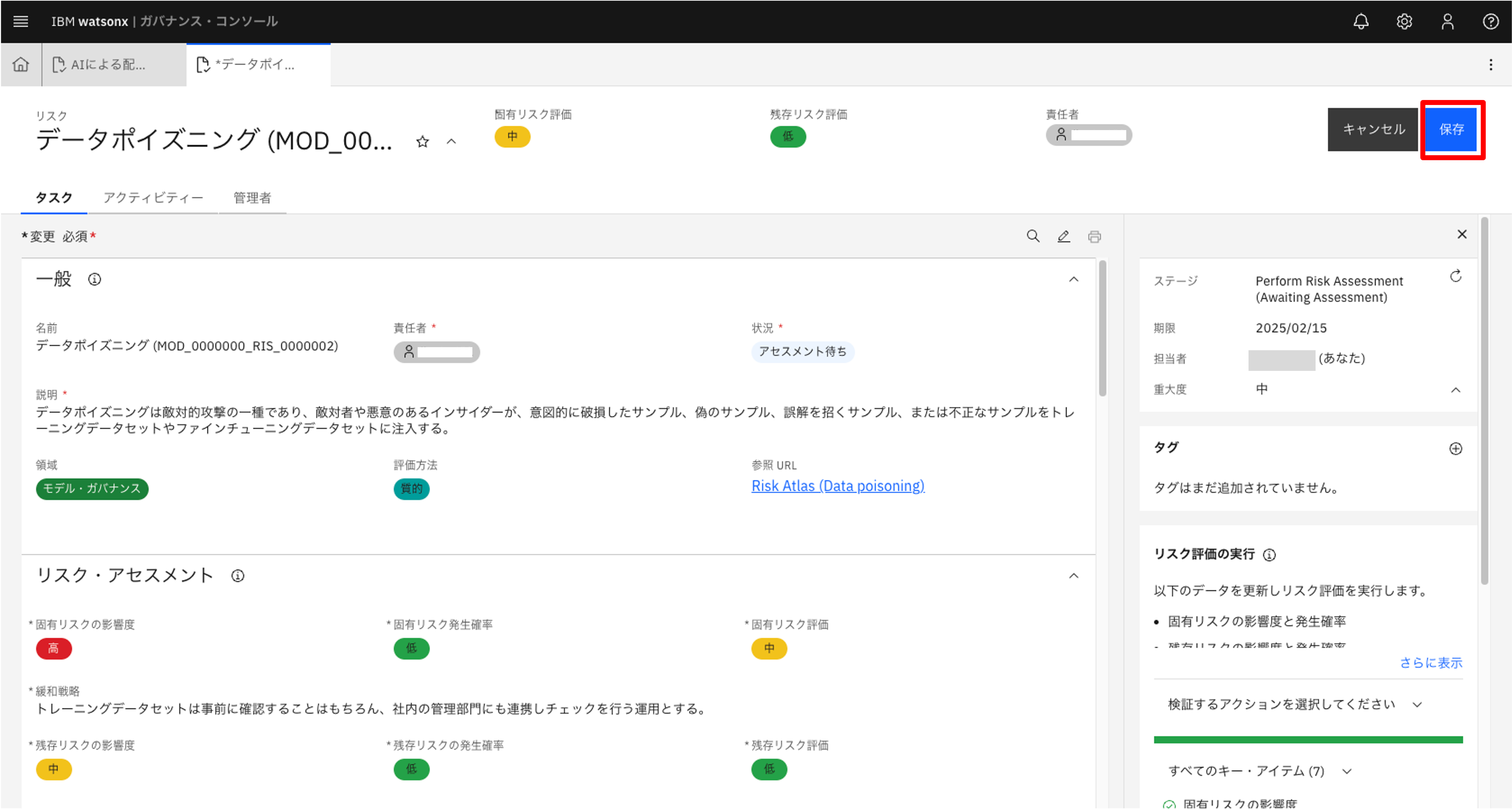Image resolution: width=1512 pixels, height=809 pixels.
Task: Refresh the stage with reload icon
Action: coord(1456,277)
